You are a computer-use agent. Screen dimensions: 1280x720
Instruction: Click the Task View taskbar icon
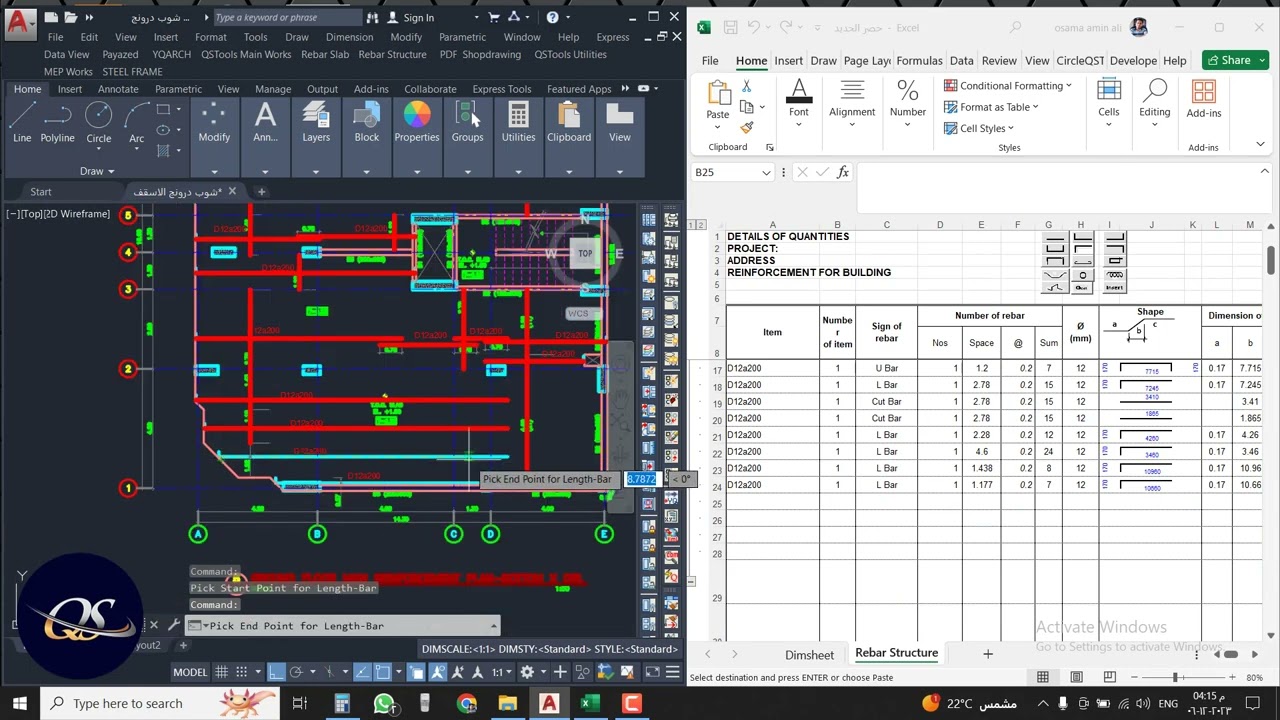(299, 704)
